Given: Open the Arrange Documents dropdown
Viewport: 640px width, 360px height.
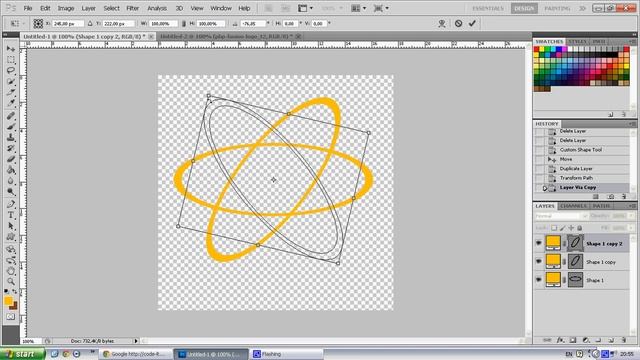Looking at the screenshot, I should click(x=358, y=8).
